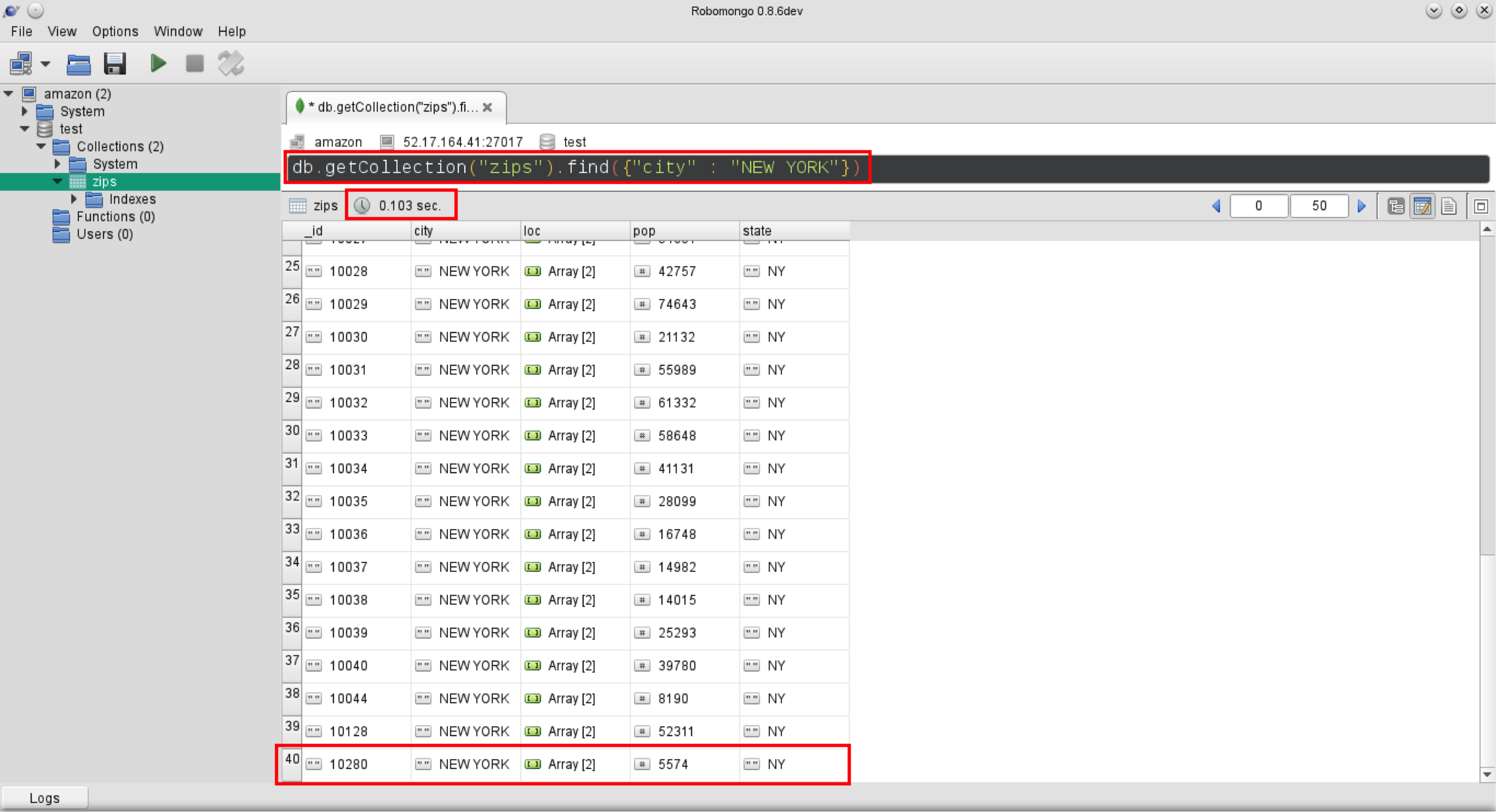Viewport: 1496px width, 812px height.
Task: Open the Logs panel button
Action: [x=45, y=798]
